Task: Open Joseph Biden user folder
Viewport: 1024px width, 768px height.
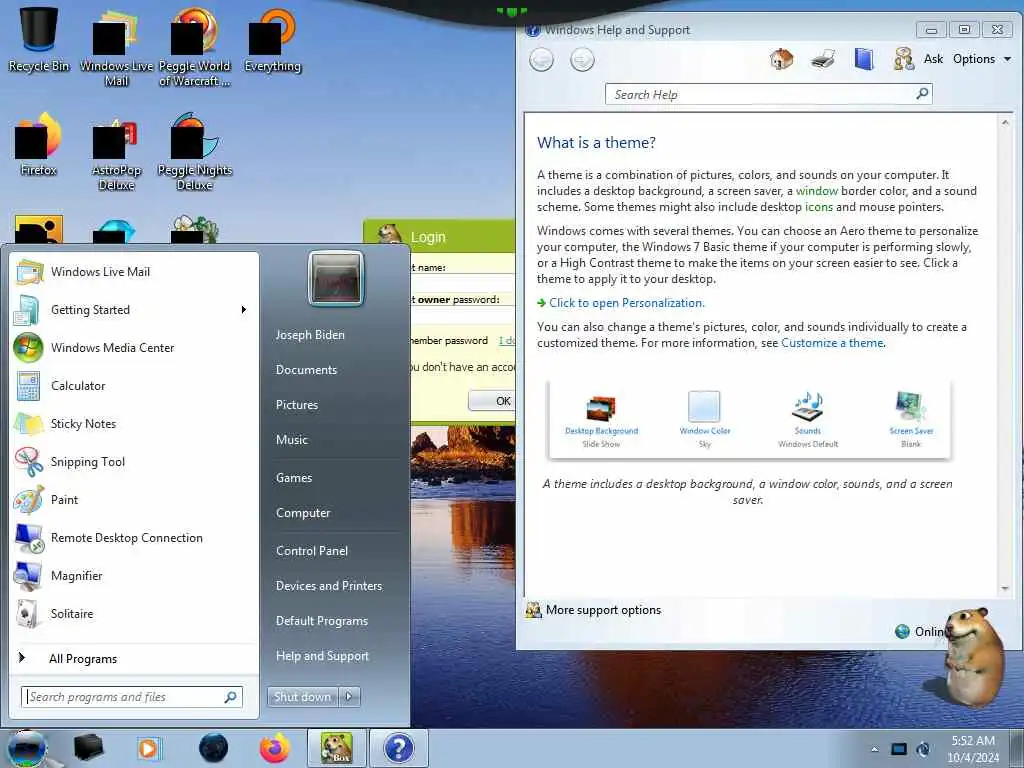Action: click(310, 334)
